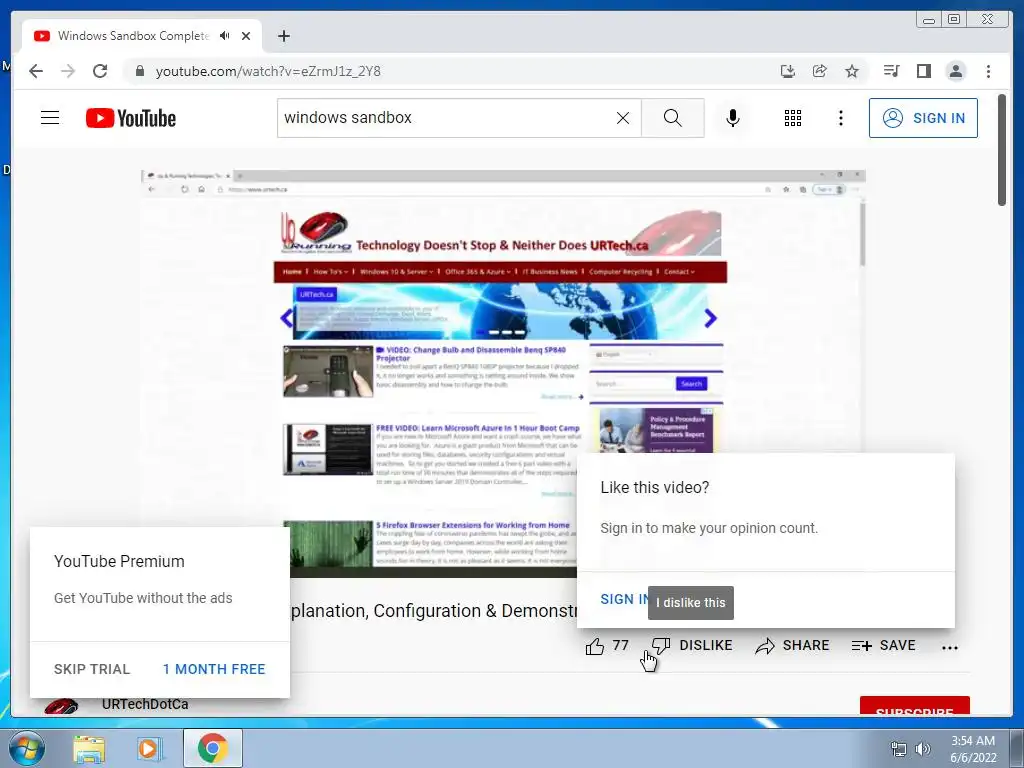This screenshot has width=1024, height=768.
Task: Click the page vertical scrollbar thumb
Action: pyautogui.click(x=1002, y=150)
